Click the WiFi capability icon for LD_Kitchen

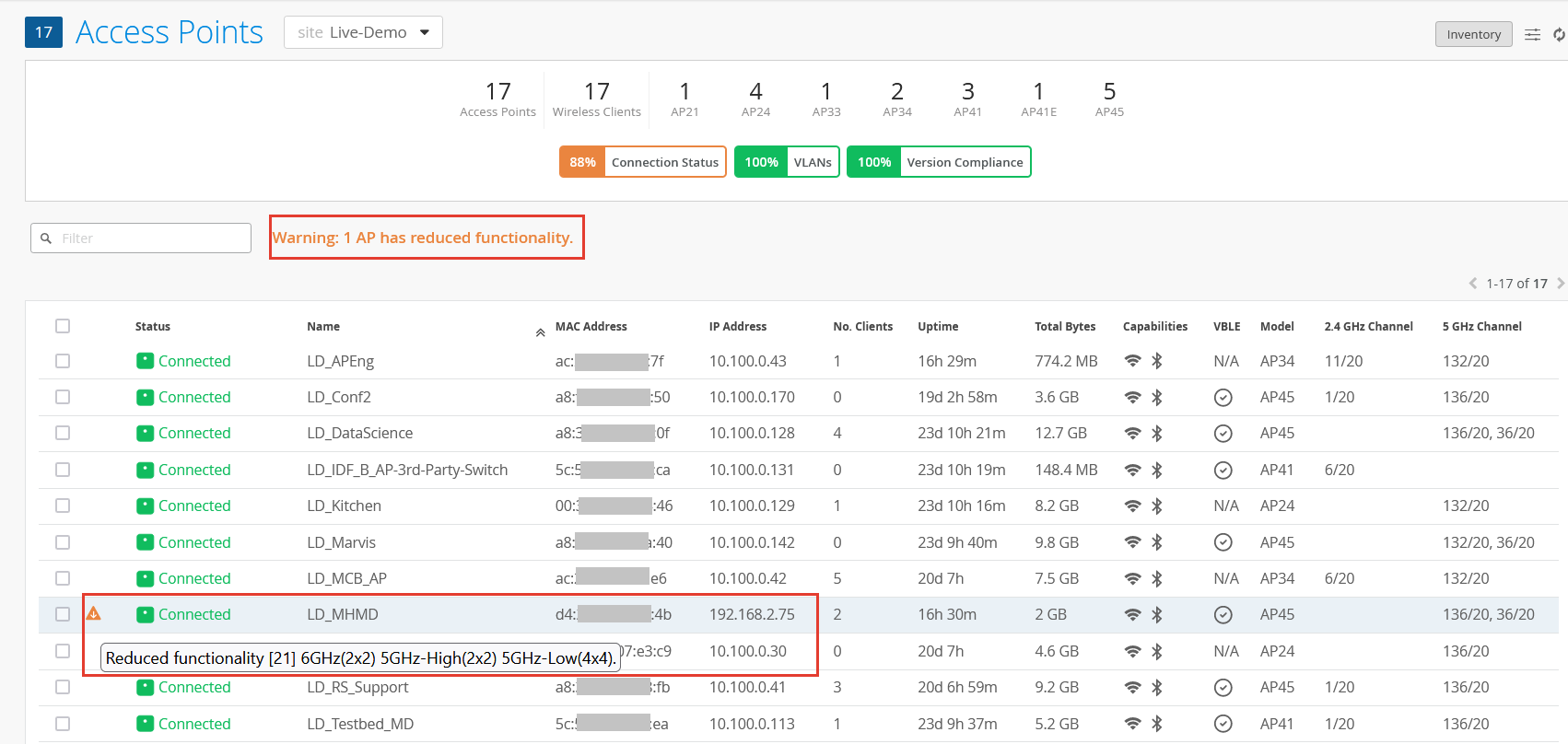[1132, 506]
